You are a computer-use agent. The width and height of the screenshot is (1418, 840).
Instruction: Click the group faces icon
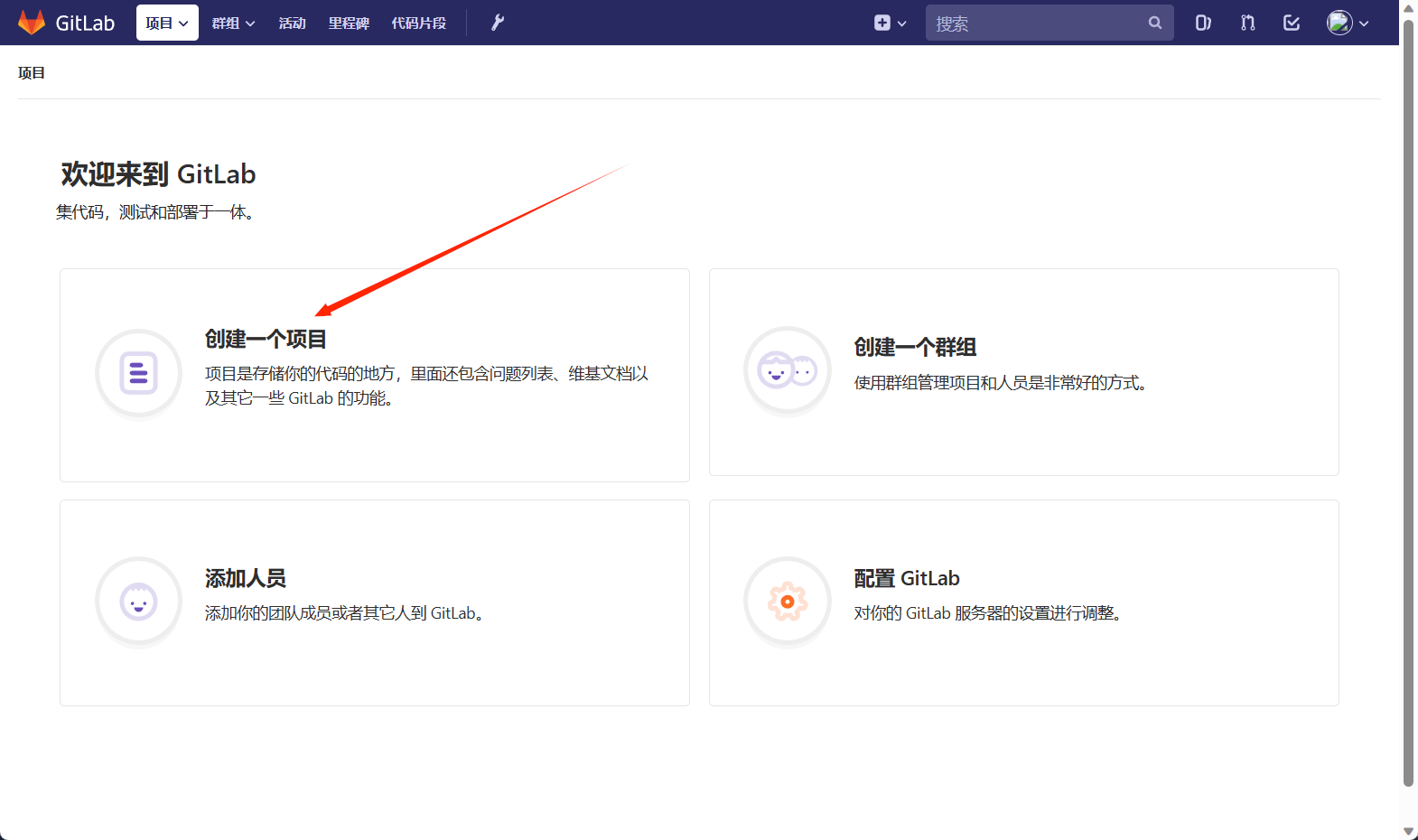pyautogui.click(x=788, y=370)
